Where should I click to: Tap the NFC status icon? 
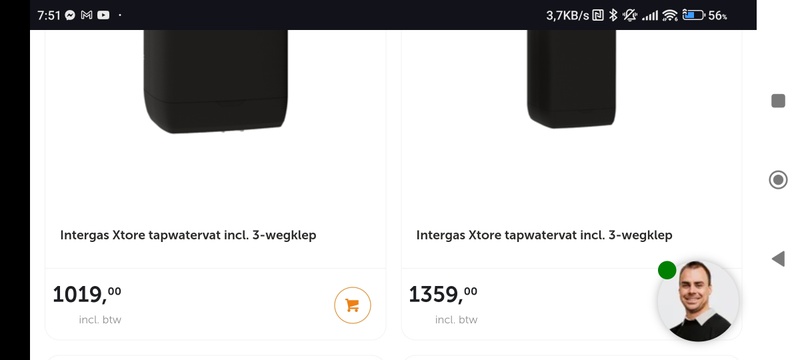(598, 15)
